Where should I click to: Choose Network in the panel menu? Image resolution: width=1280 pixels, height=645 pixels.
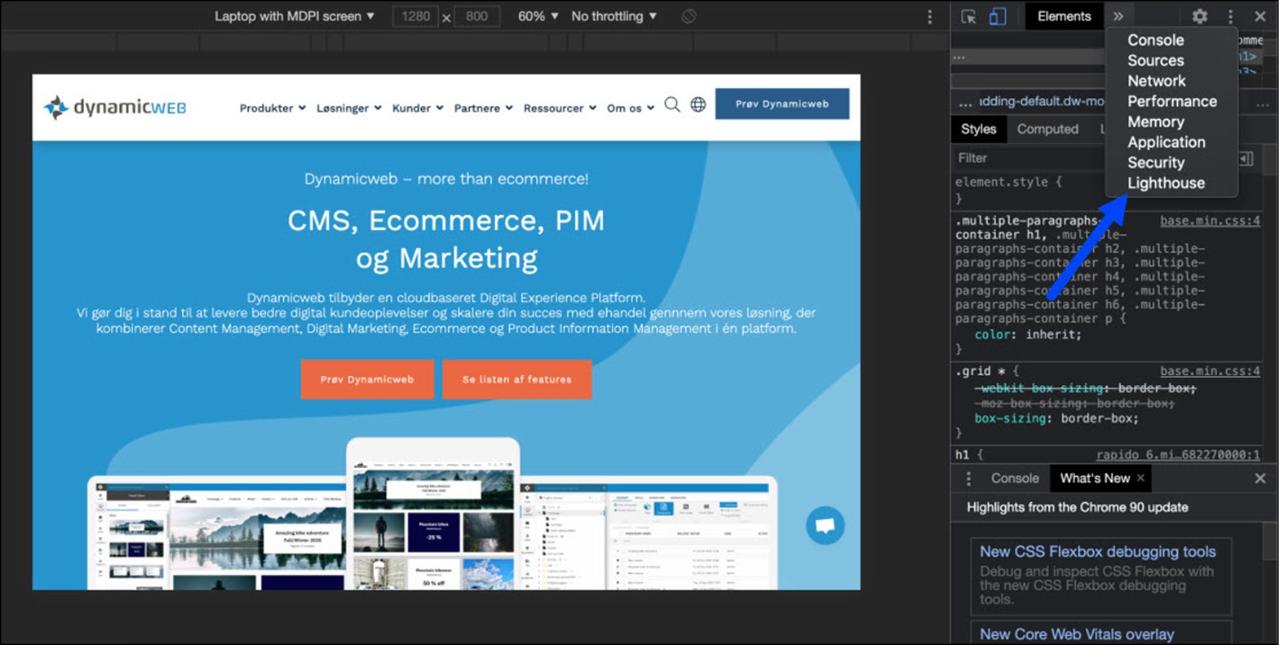1156,81
